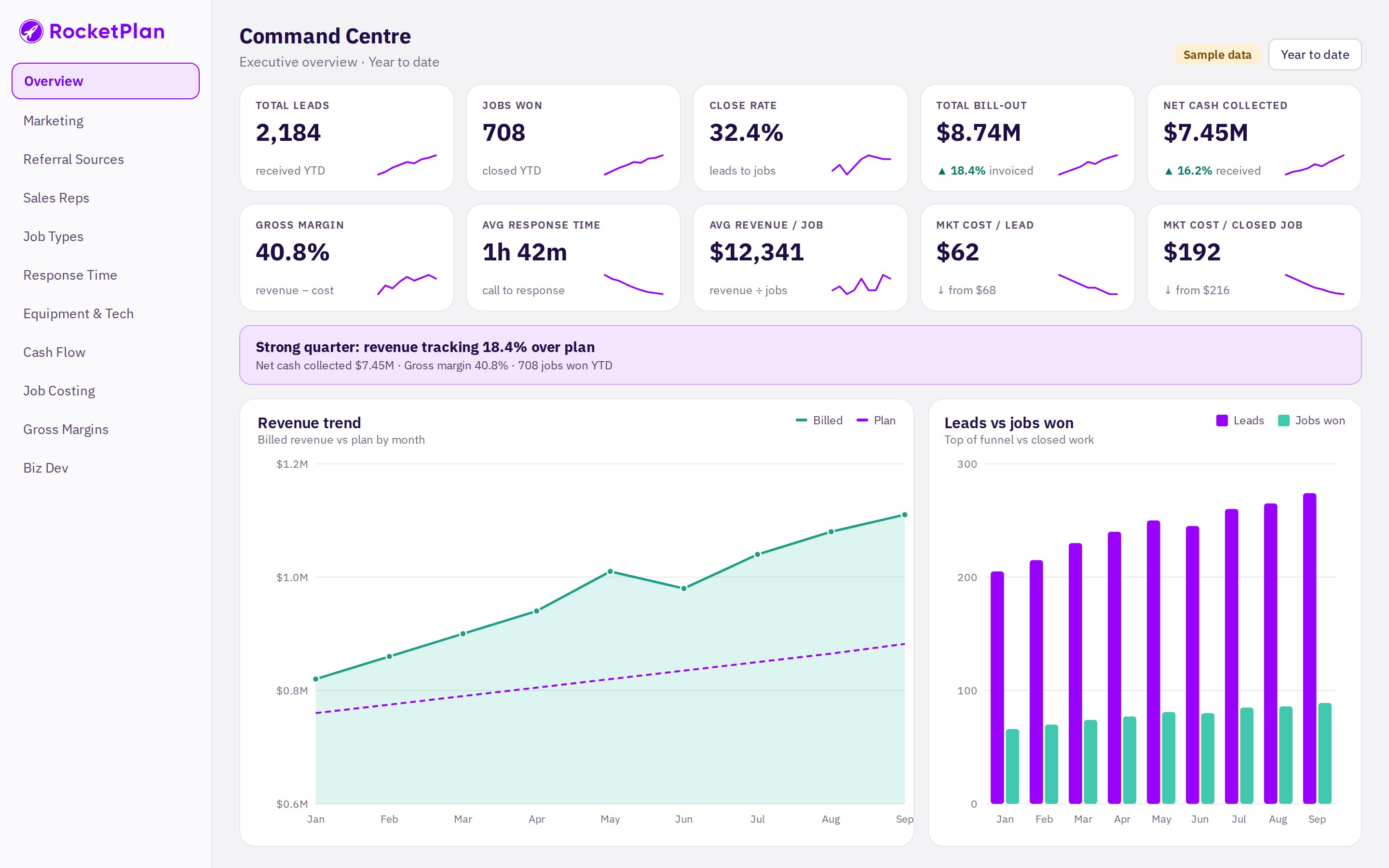1389x868 pixels.
Task: Click the 32.4% close rate figure
Action: 746,133
